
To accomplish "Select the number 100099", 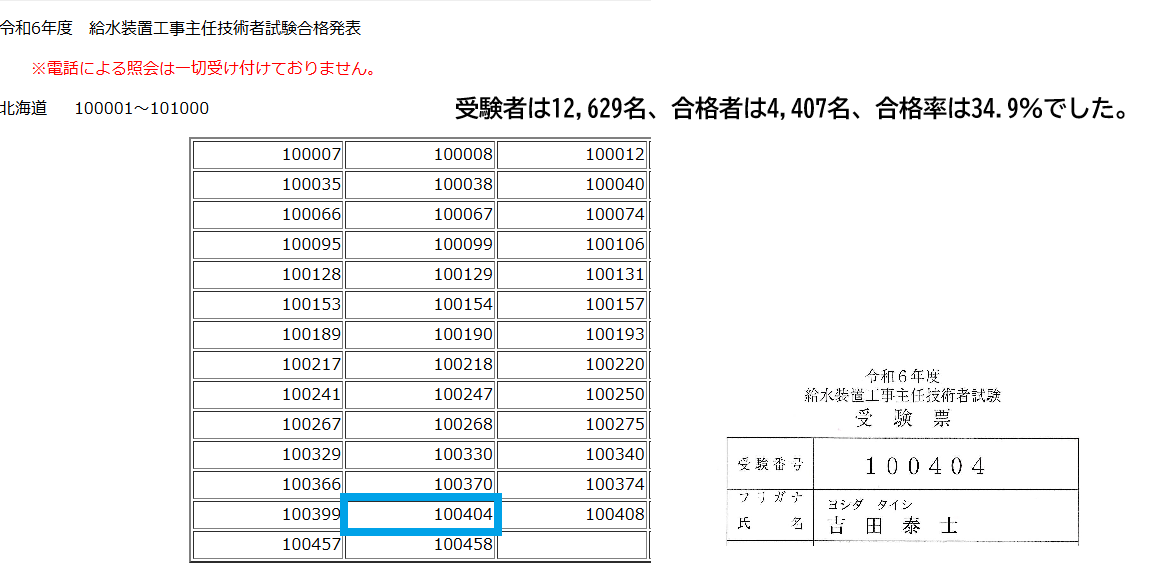I will (x=463, y=245).
